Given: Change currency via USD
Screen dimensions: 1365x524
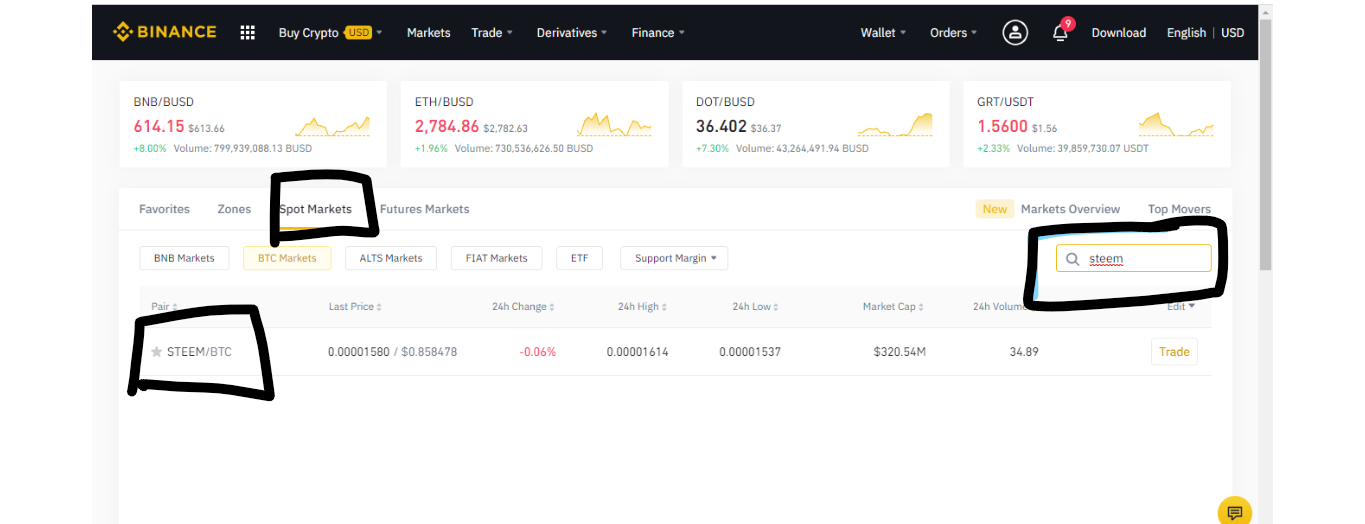Looking at the screenshot, I should (x=1233, y=33).
